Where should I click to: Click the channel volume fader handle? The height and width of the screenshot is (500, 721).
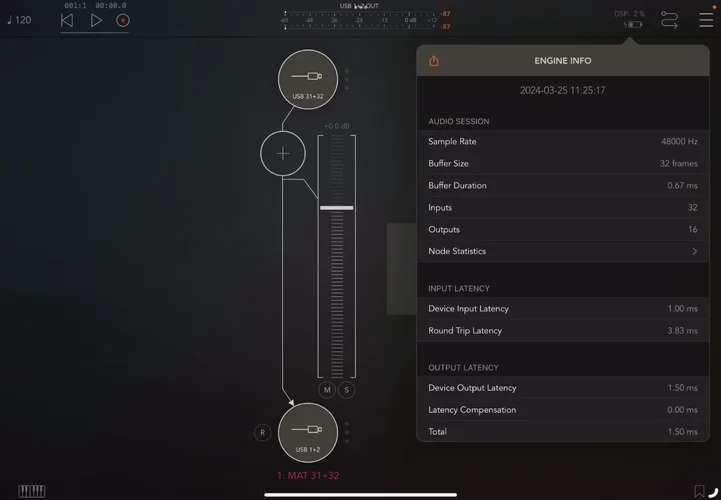337,208
